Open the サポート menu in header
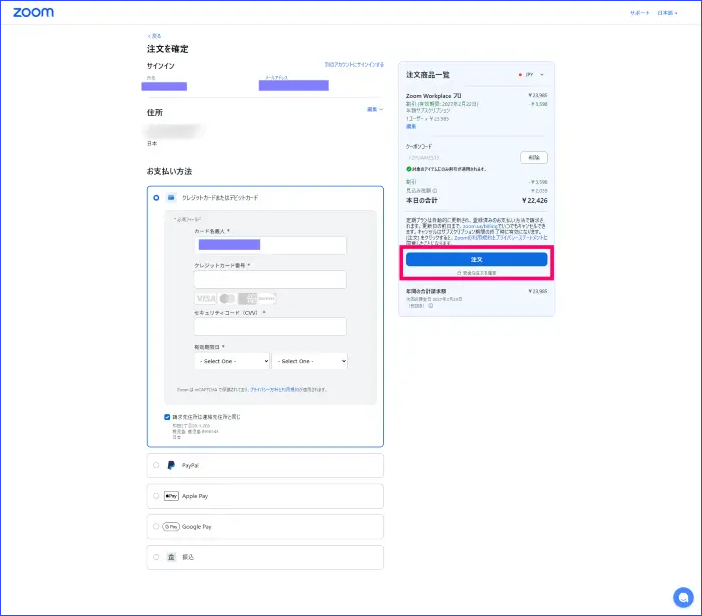The image size is (702, 616). [640, 13]
